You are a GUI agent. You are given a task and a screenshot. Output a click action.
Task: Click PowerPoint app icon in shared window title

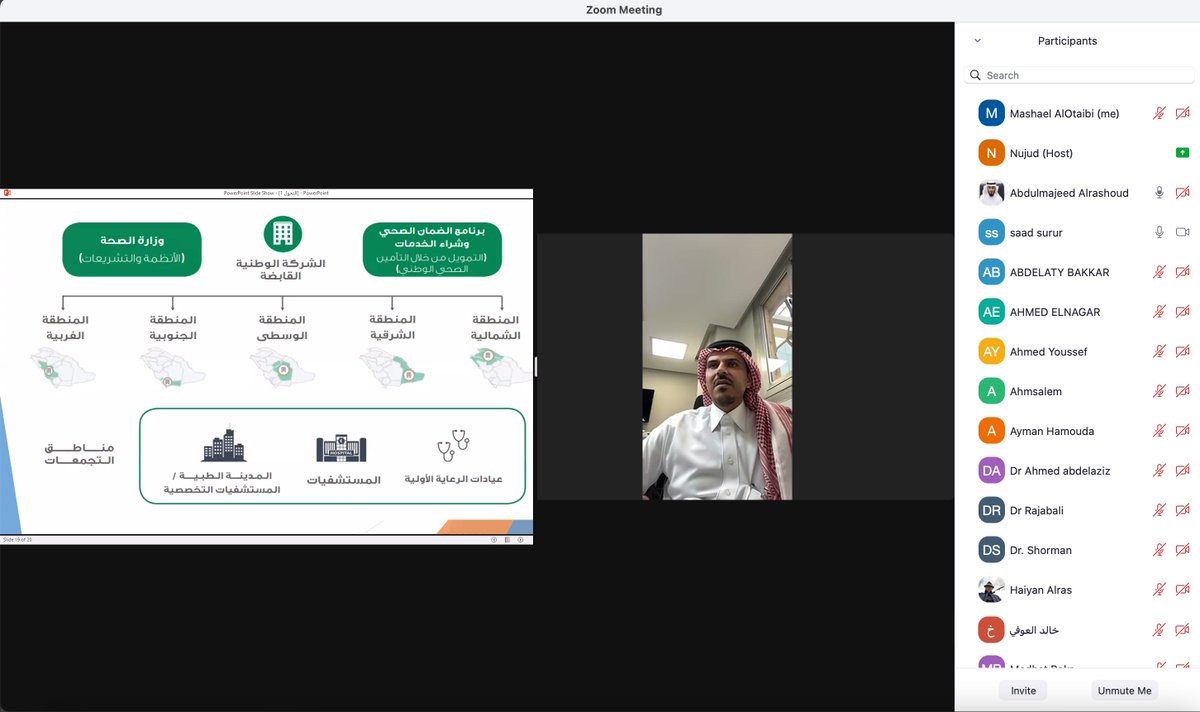[6, 192]
